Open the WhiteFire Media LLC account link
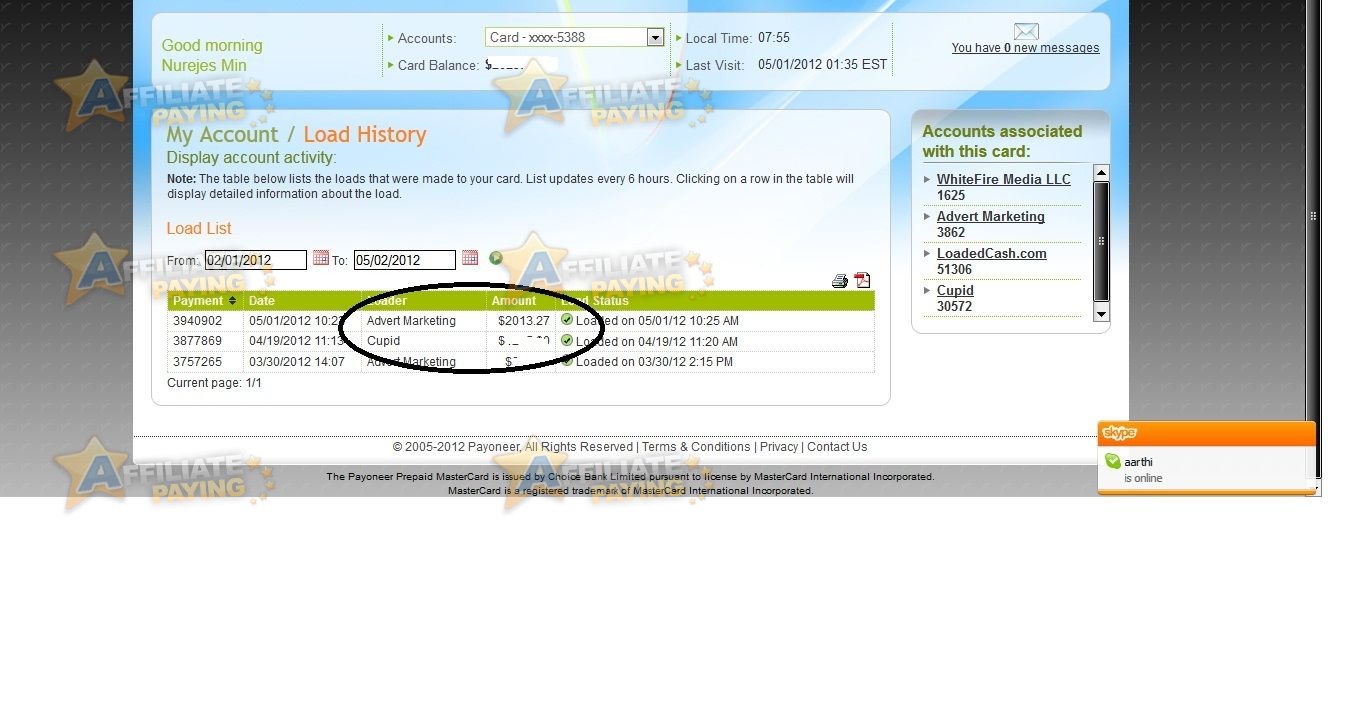The image size is (1366, 728). tap(1003, 180)
